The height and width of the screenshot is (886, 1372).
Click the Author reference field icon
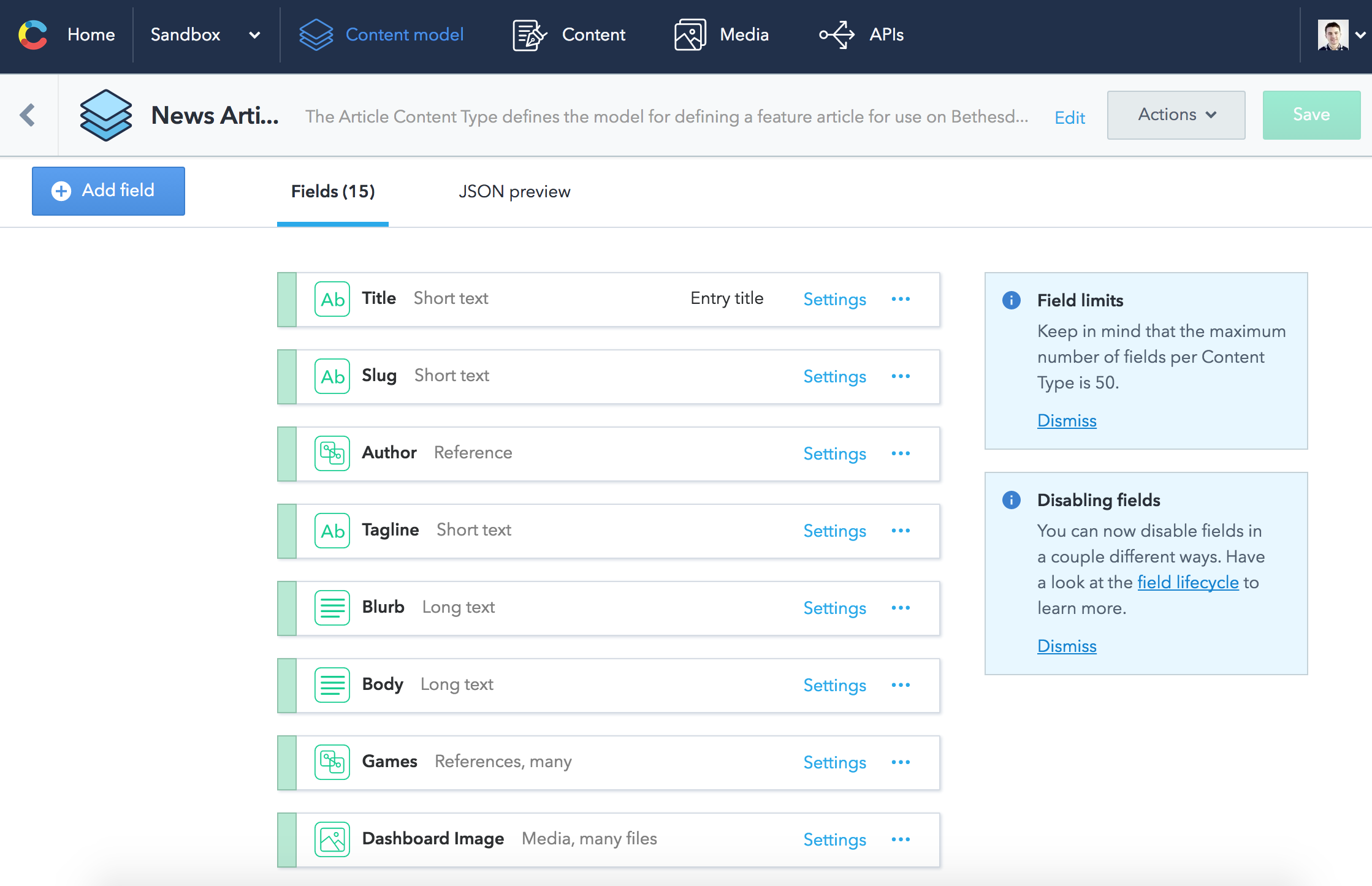332,453
